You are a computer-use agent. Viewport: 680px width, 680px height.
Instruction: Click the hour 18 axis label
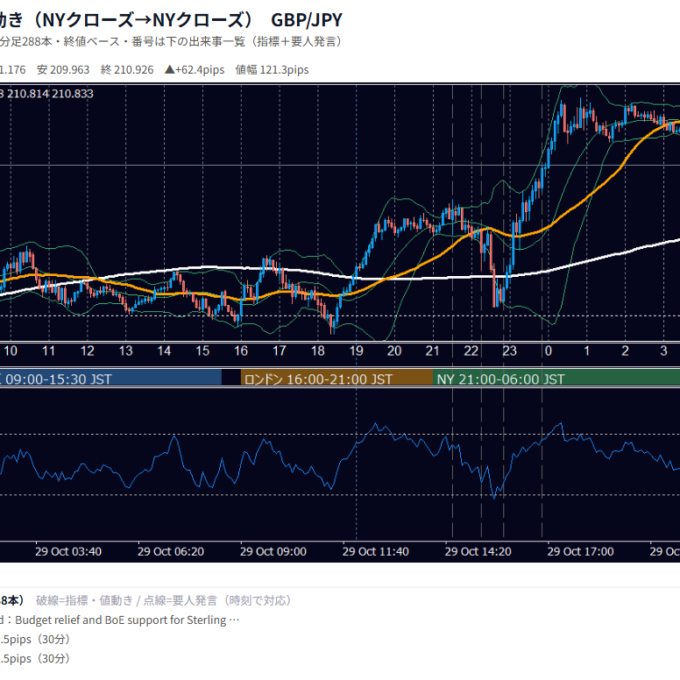318,351
